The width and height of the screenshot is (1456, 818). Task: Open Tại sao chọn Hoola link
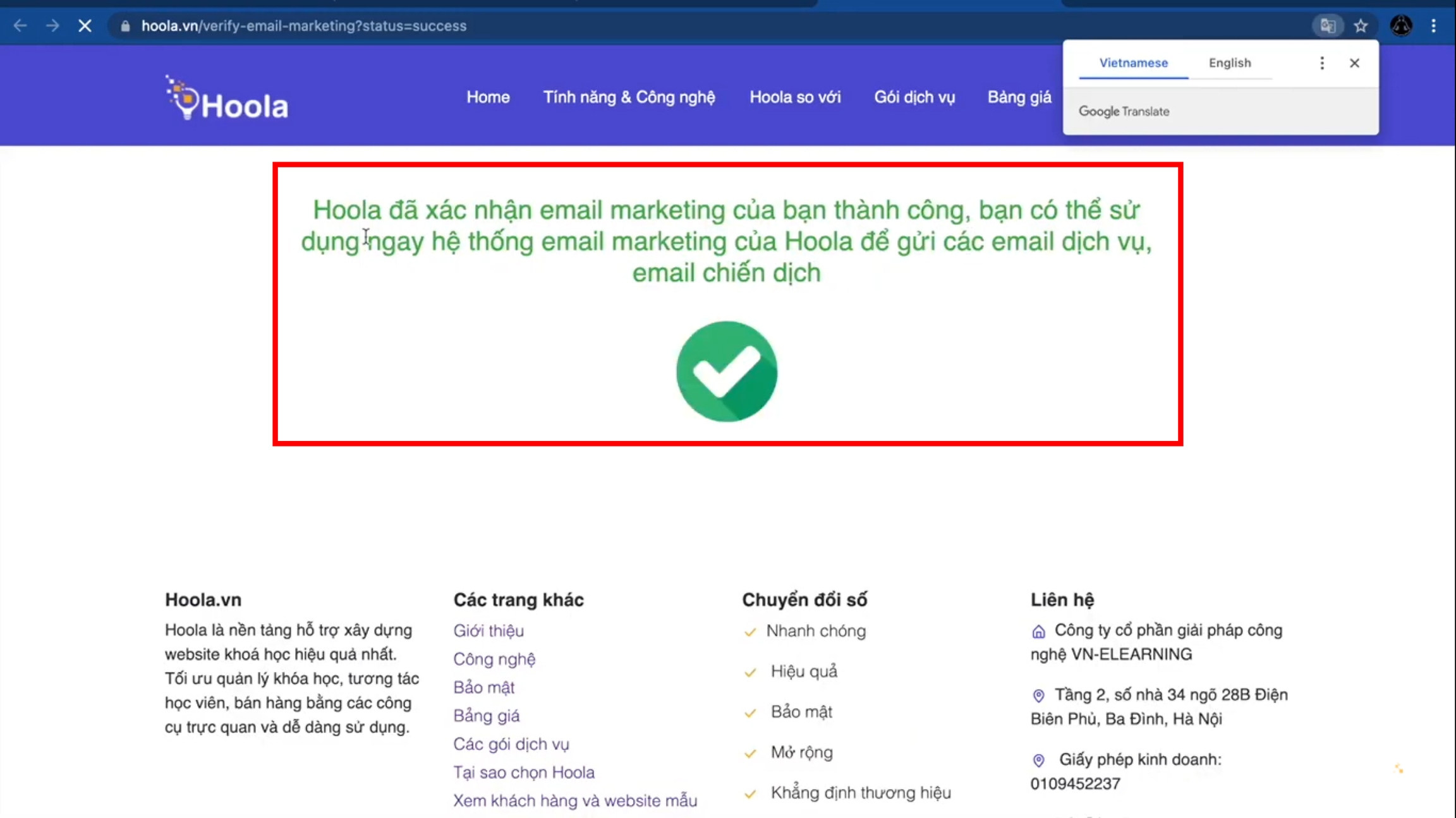524,772
